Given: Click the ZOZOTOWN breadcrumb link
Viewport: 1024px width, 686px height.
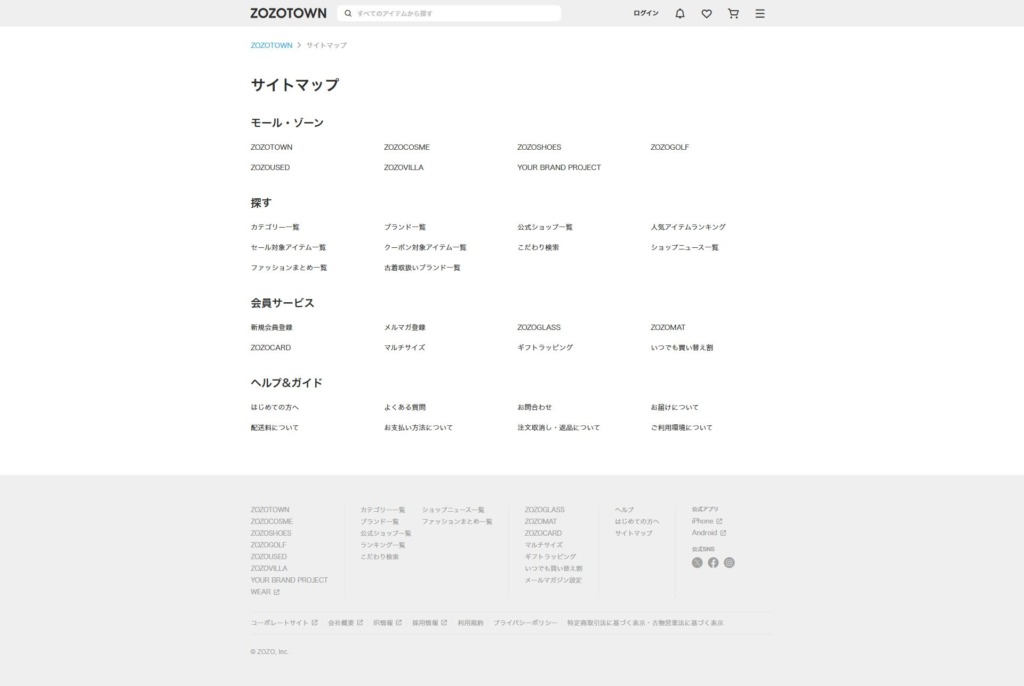Looking at the screenshot, I should [x=271, y=45].
